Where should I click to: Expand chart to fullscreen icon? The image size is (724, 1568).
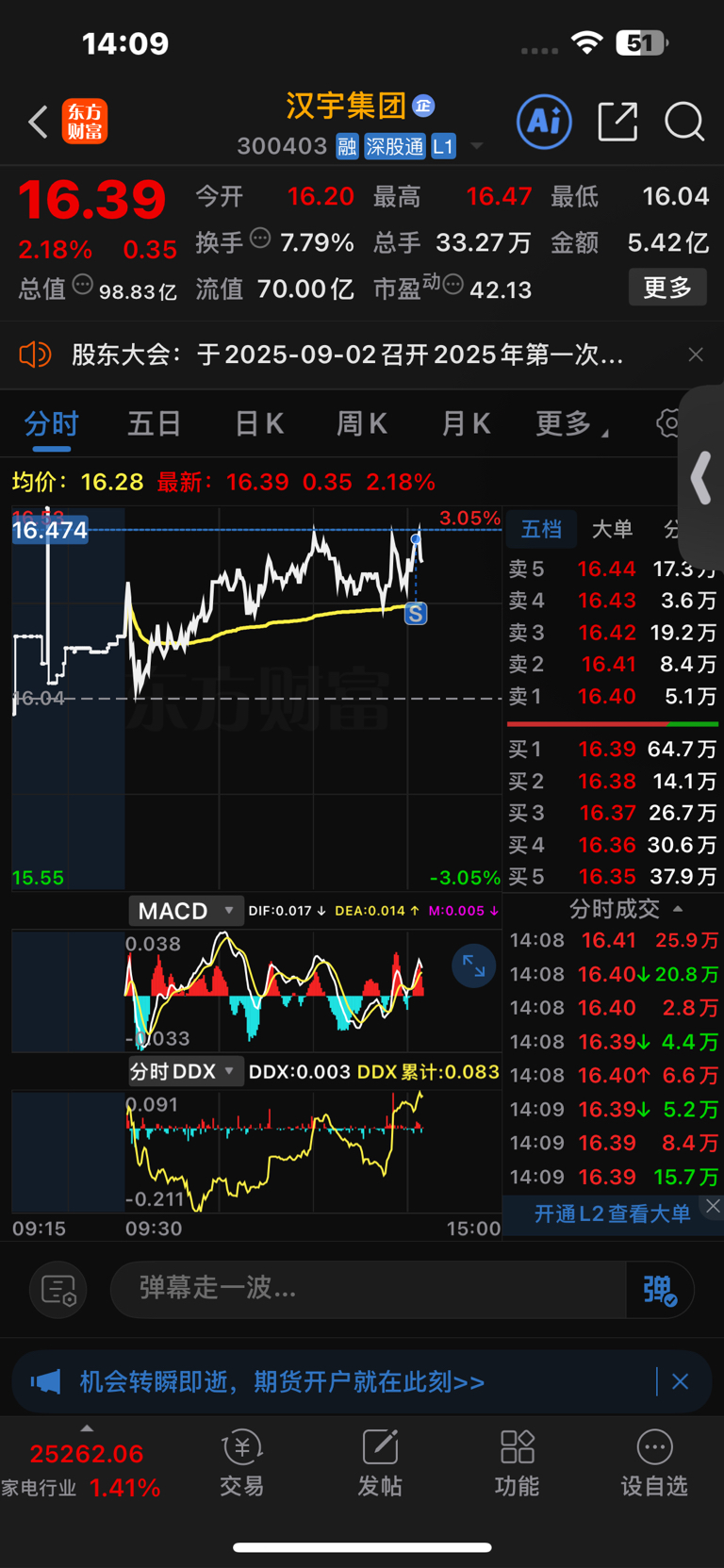(474, 966)
